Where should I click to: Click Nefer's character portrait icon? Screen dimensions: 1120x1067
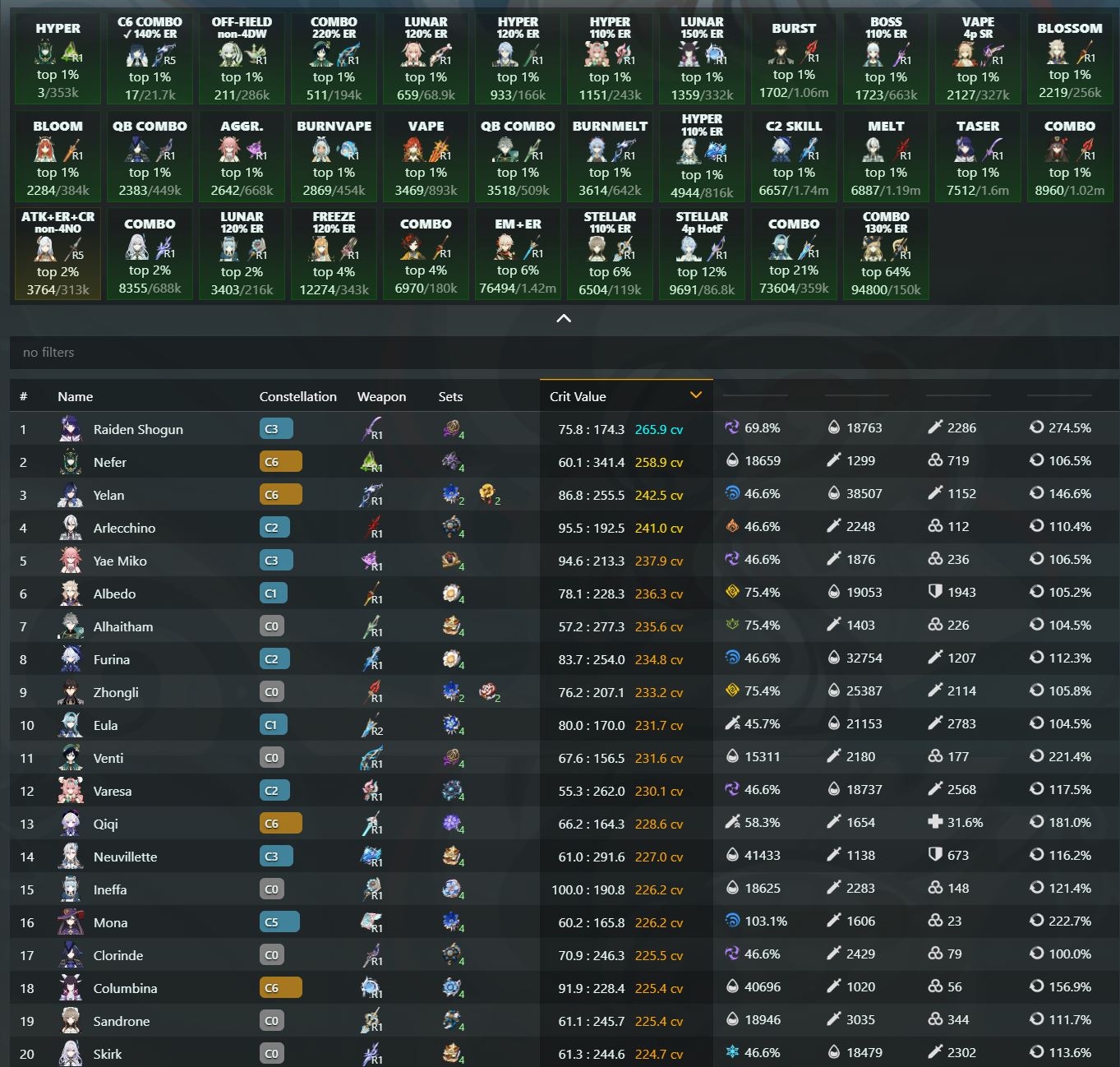(71, 462)
